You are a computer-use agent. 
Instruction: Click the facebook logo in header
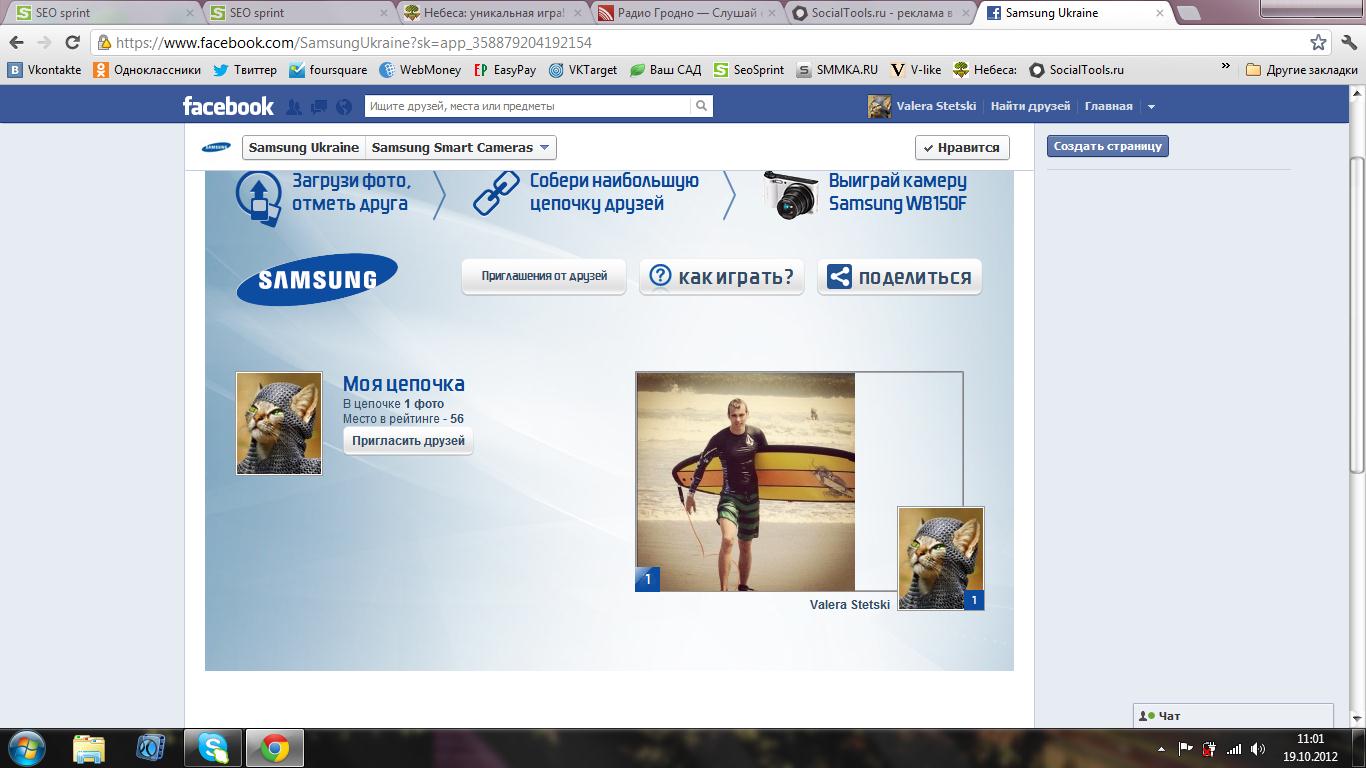pos(228,106)
